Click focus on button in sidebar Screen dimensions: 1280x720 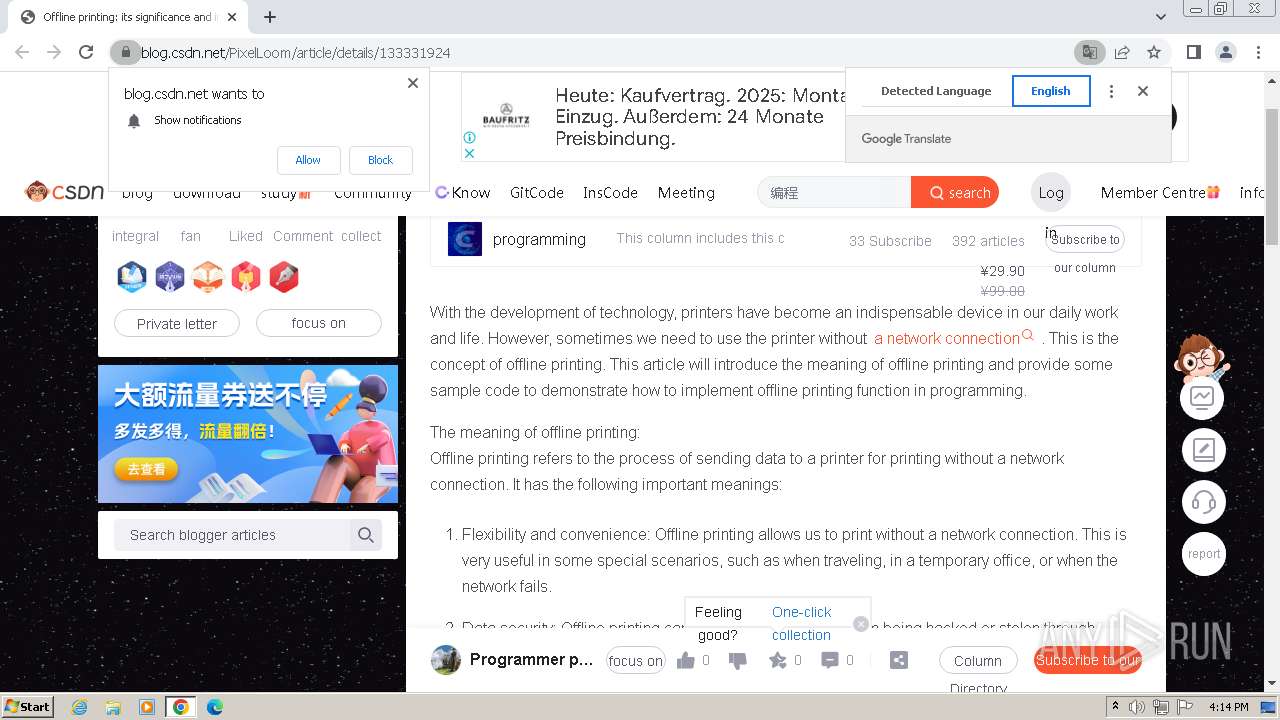tap(319, 323)
